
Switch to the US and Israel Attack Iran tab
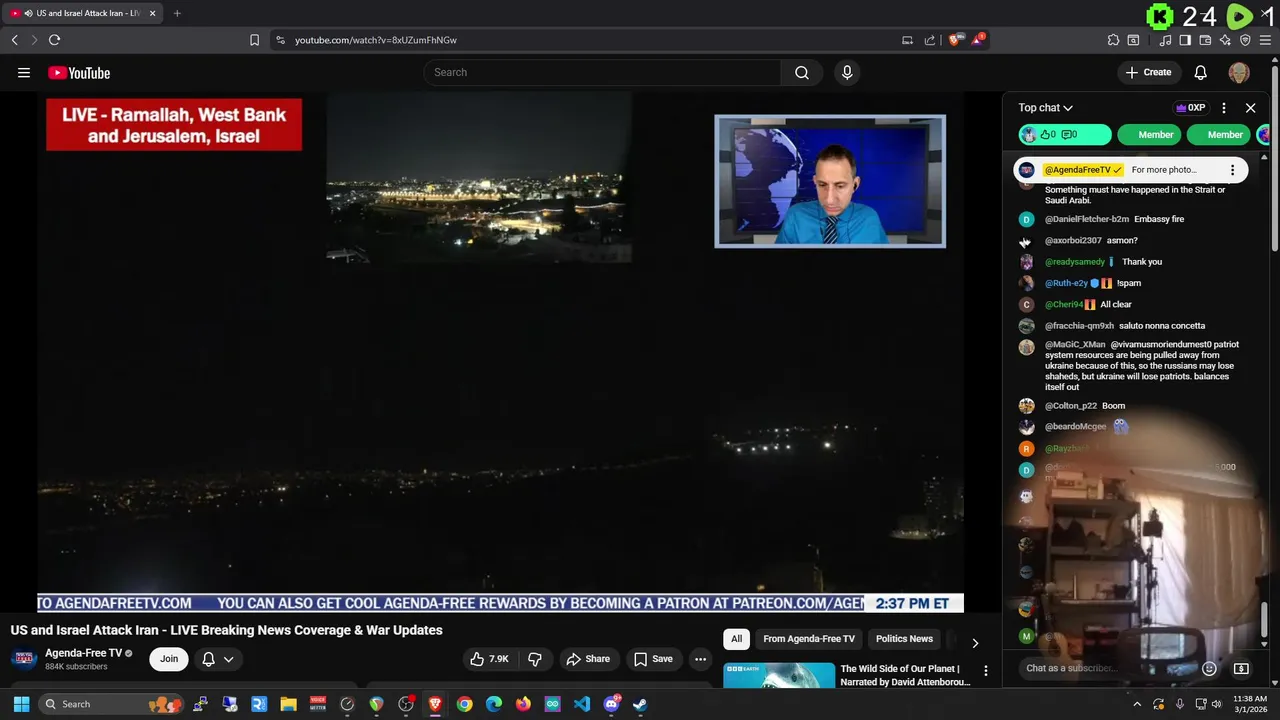click(82, 13)
